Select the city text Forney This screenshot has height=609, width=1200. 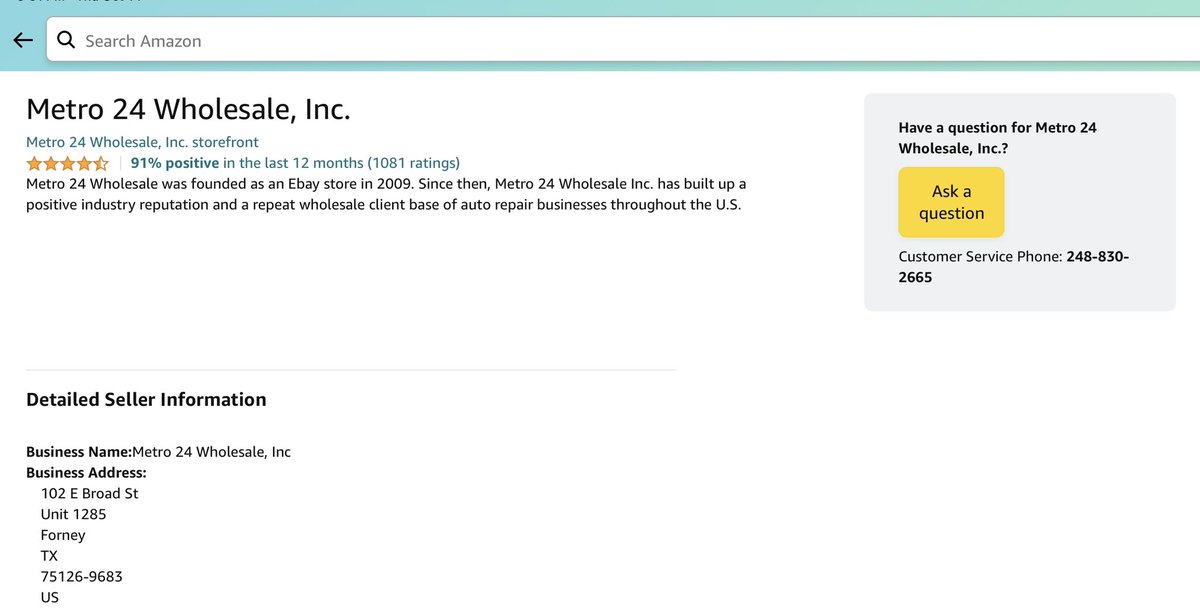(63, 535)
